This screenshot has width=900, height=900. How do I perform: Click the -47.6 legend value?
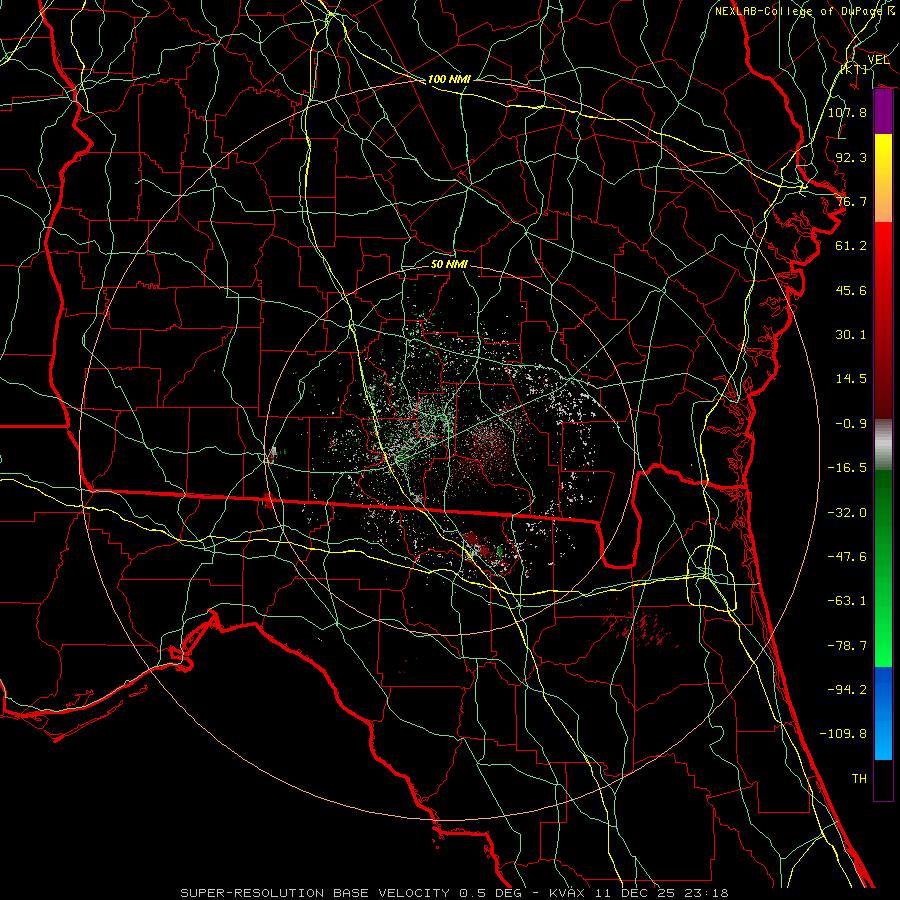847,557
